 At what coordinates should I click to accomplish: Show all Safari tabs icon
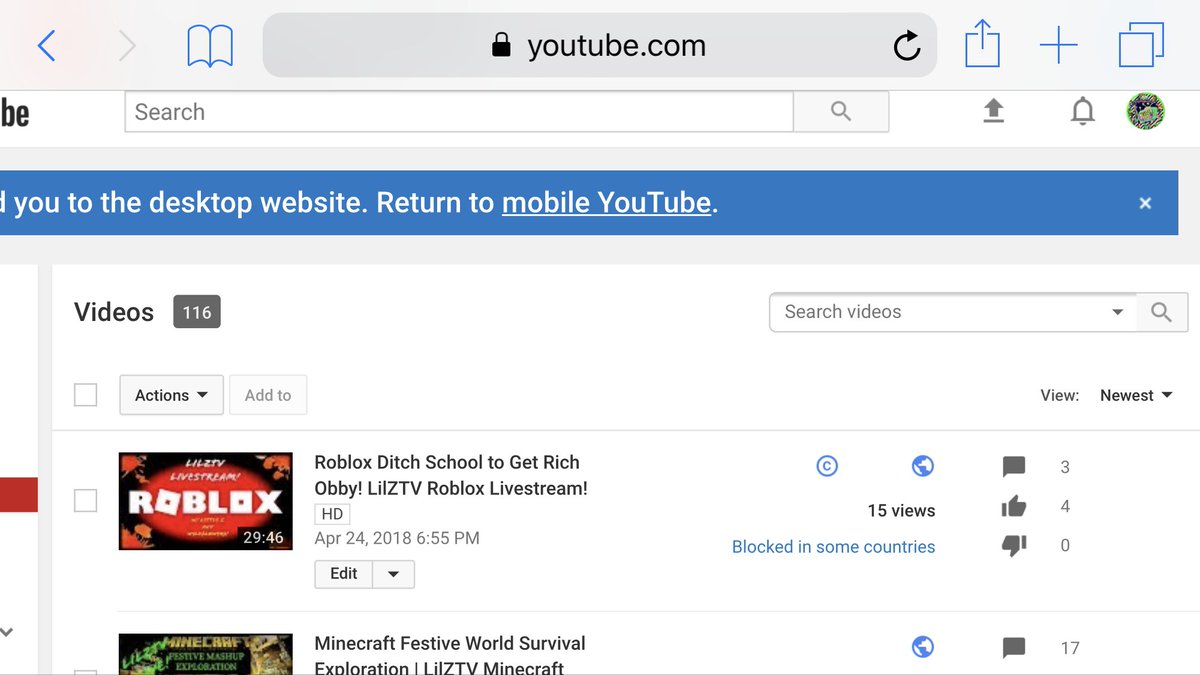[x=1141, y=45]
